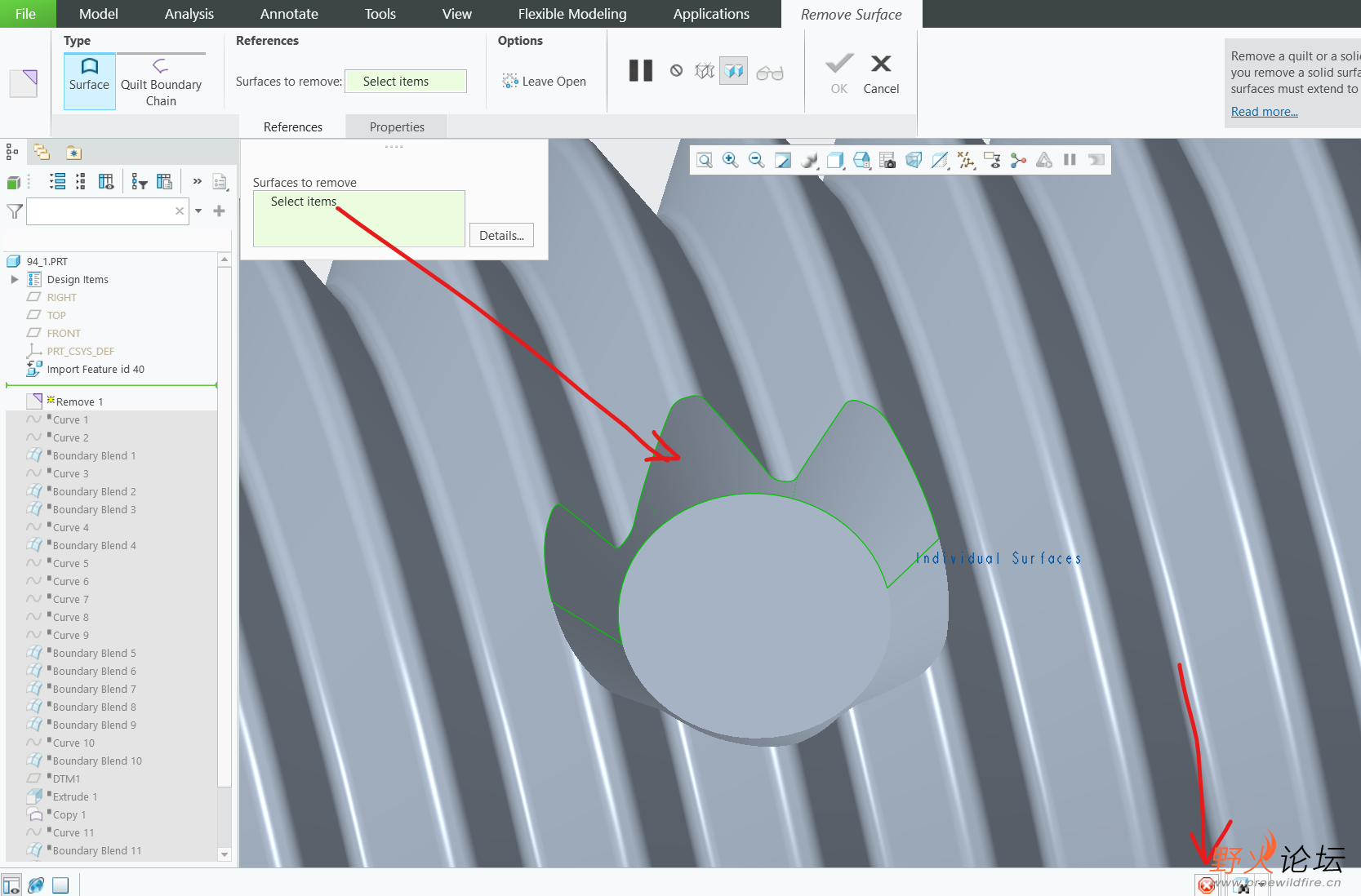Screen dimensions: 1361x896
Task: Click the green Select items collector field
Action: [405, 81]
